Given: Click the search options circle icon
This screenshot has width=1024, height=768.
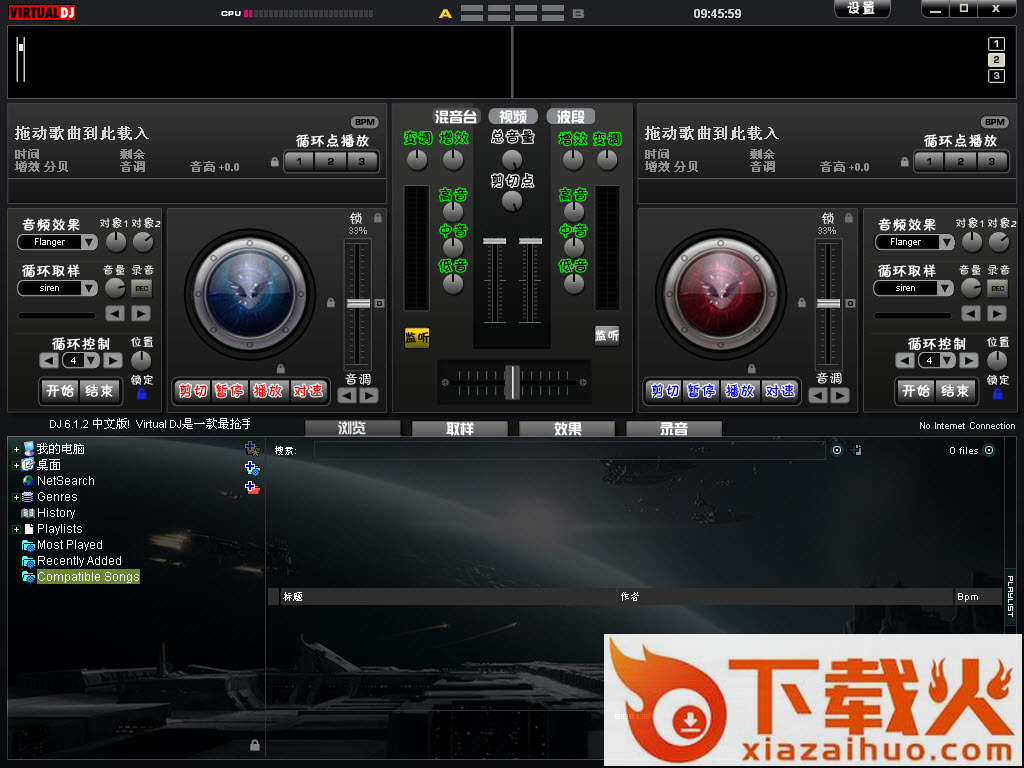Looking at the screenshot, I should coord(837,450).
